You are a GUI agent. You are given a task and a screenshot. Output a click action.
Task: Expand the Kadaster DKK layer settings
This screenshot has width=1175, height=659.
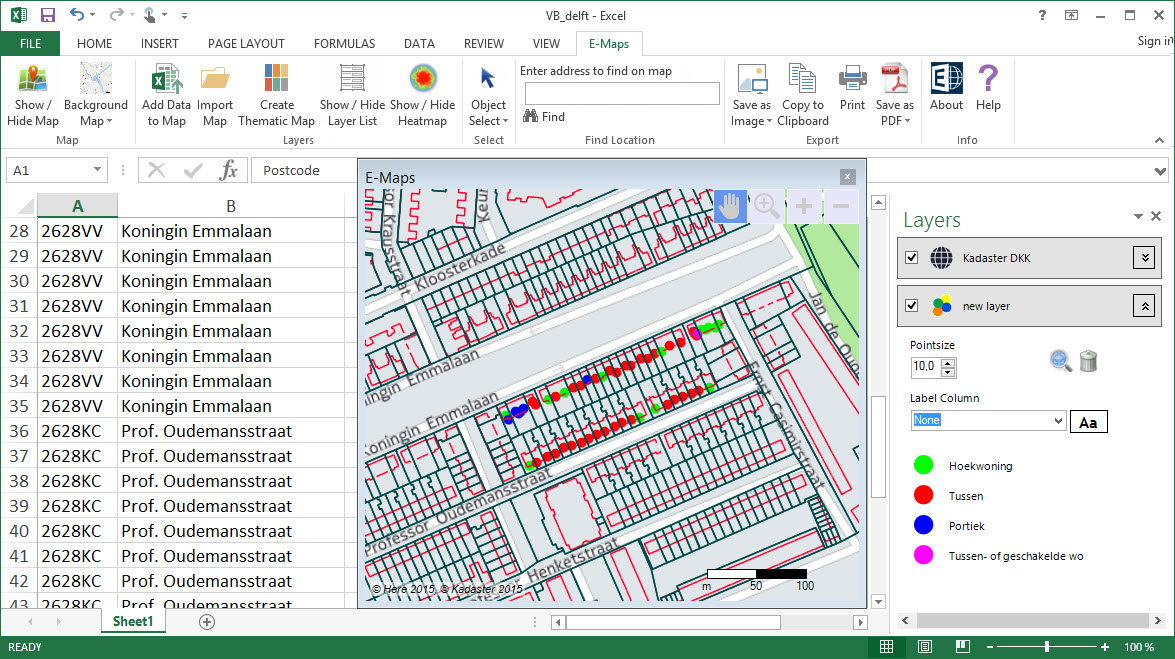pos(1144,258)
